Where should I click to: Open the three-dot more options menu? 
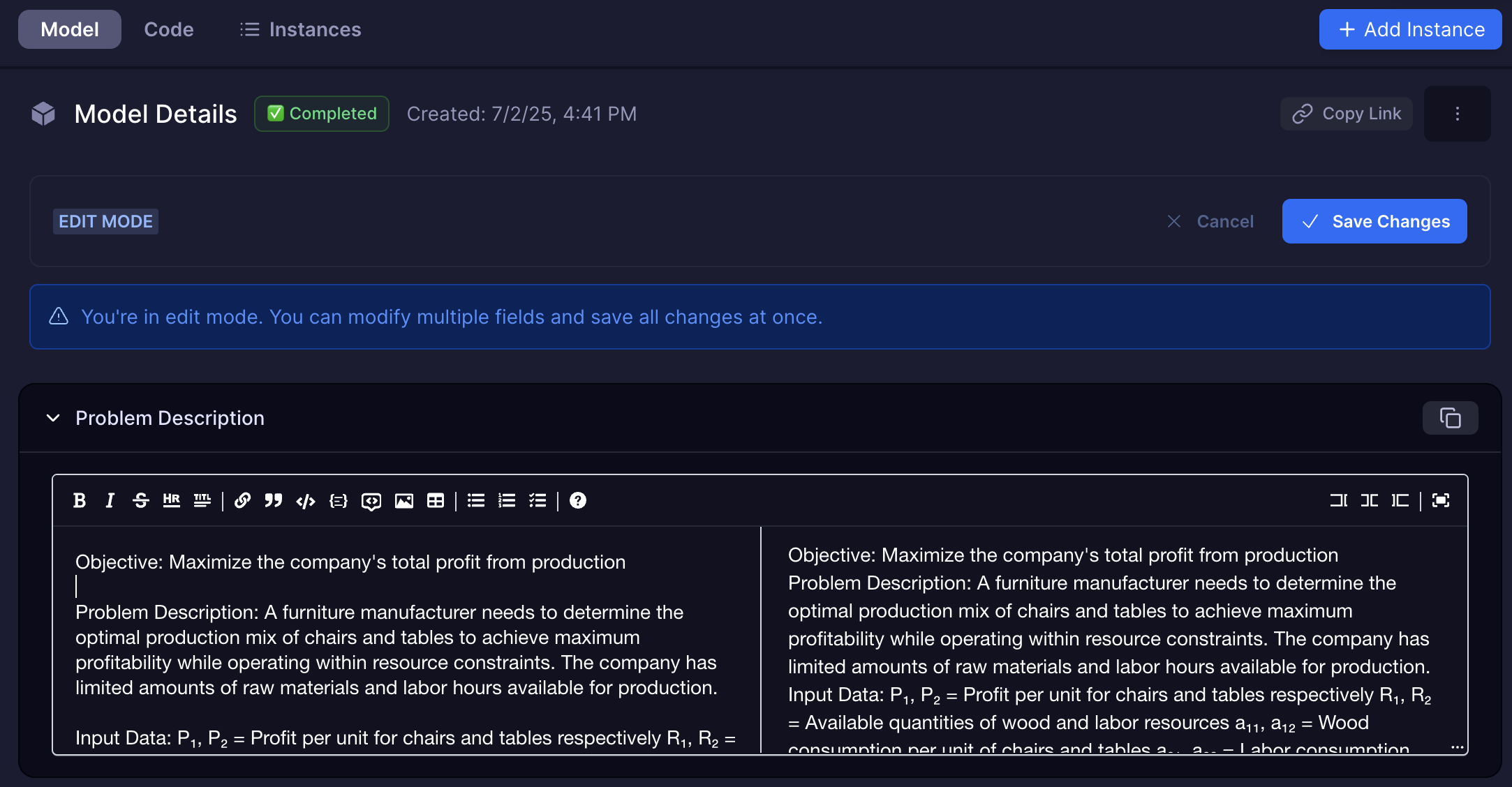coord(1457,114)
